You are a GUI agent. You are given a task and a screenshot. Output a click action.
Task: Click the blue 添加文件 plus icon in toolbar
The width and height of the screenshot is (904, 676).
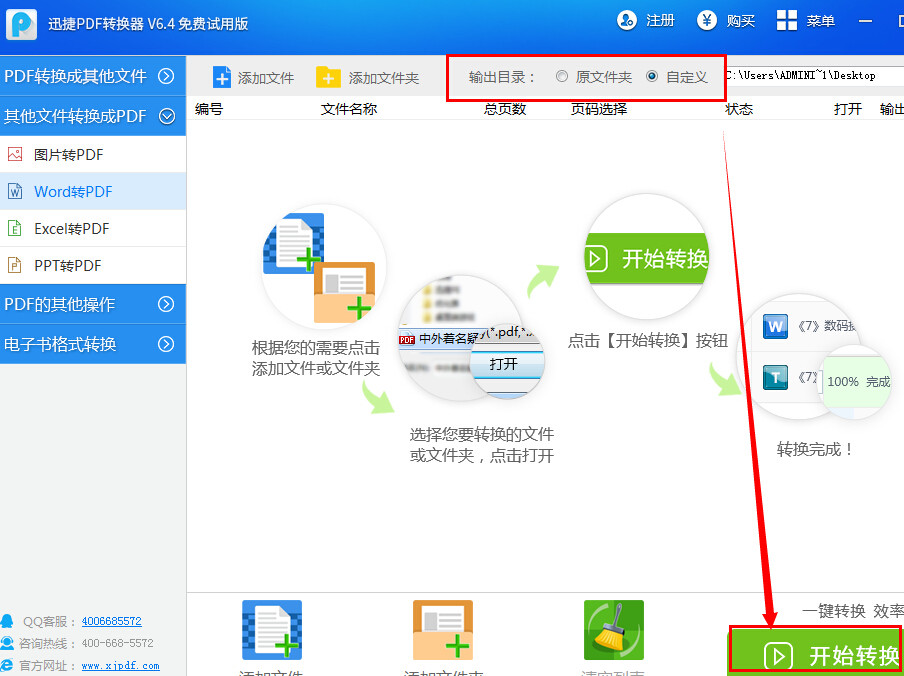point(222,77)
